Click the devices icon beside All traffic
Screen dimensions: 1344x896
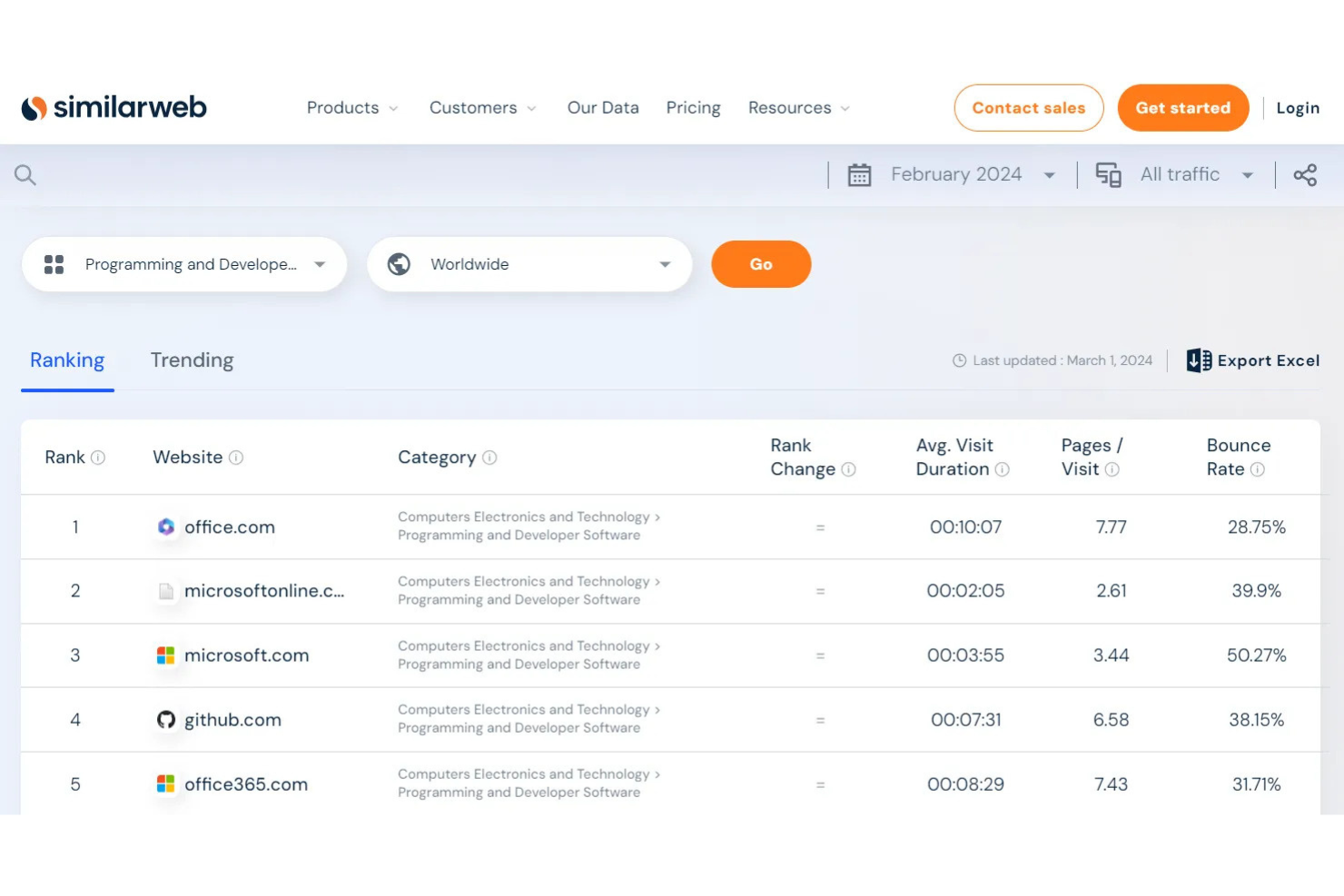1108,174
